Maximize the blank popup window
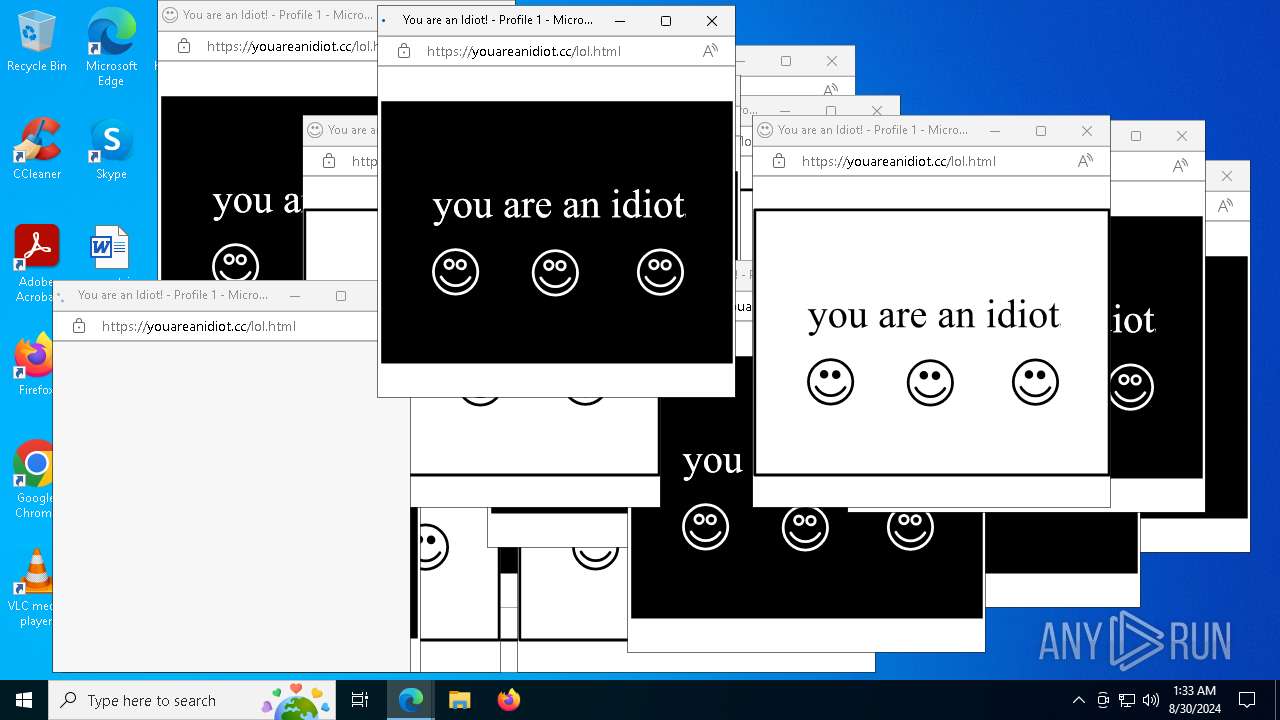 [341, 295]
